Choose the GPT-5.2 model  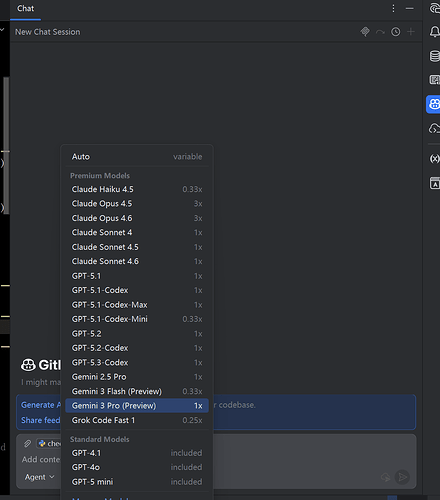[137, 334]
